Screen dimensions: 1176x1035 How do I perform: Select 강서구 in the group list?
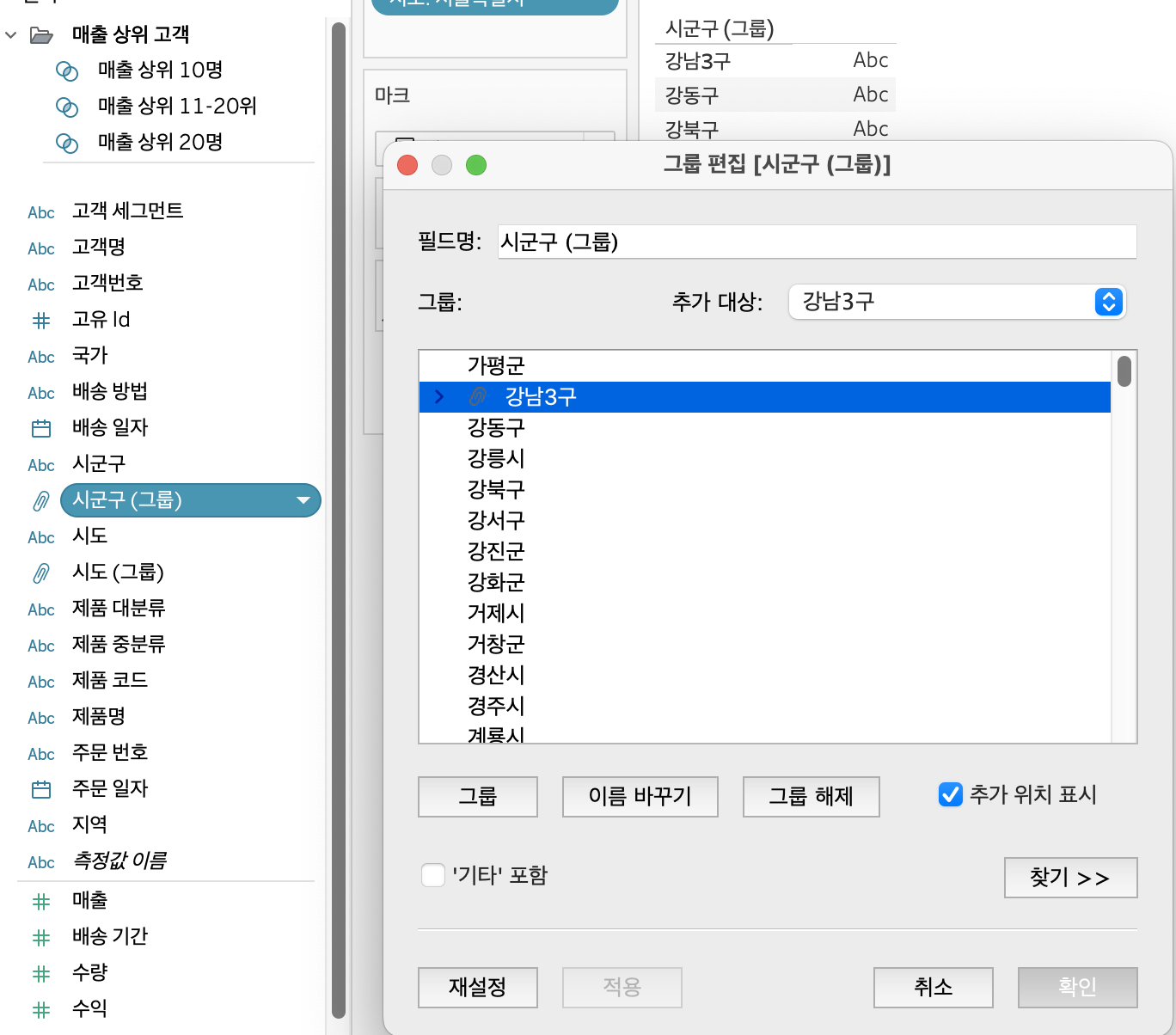pyautogui.click(x=765, y=520)
